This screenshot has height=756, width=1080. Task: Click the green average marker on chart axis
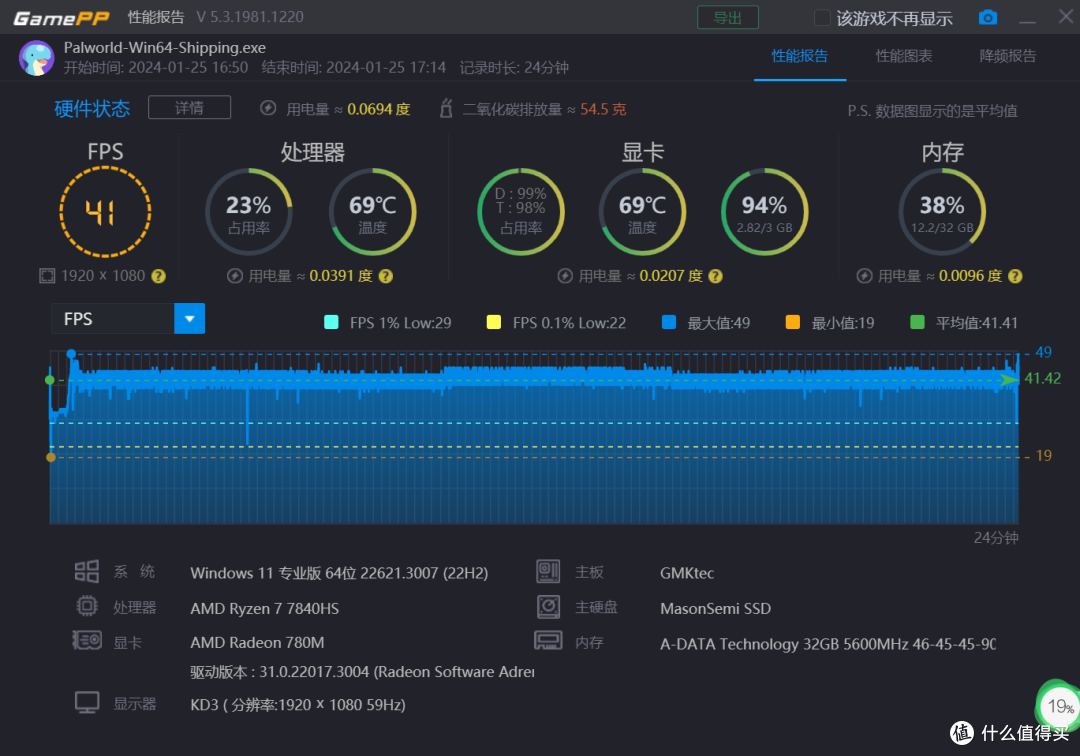(x=50, y=380)
